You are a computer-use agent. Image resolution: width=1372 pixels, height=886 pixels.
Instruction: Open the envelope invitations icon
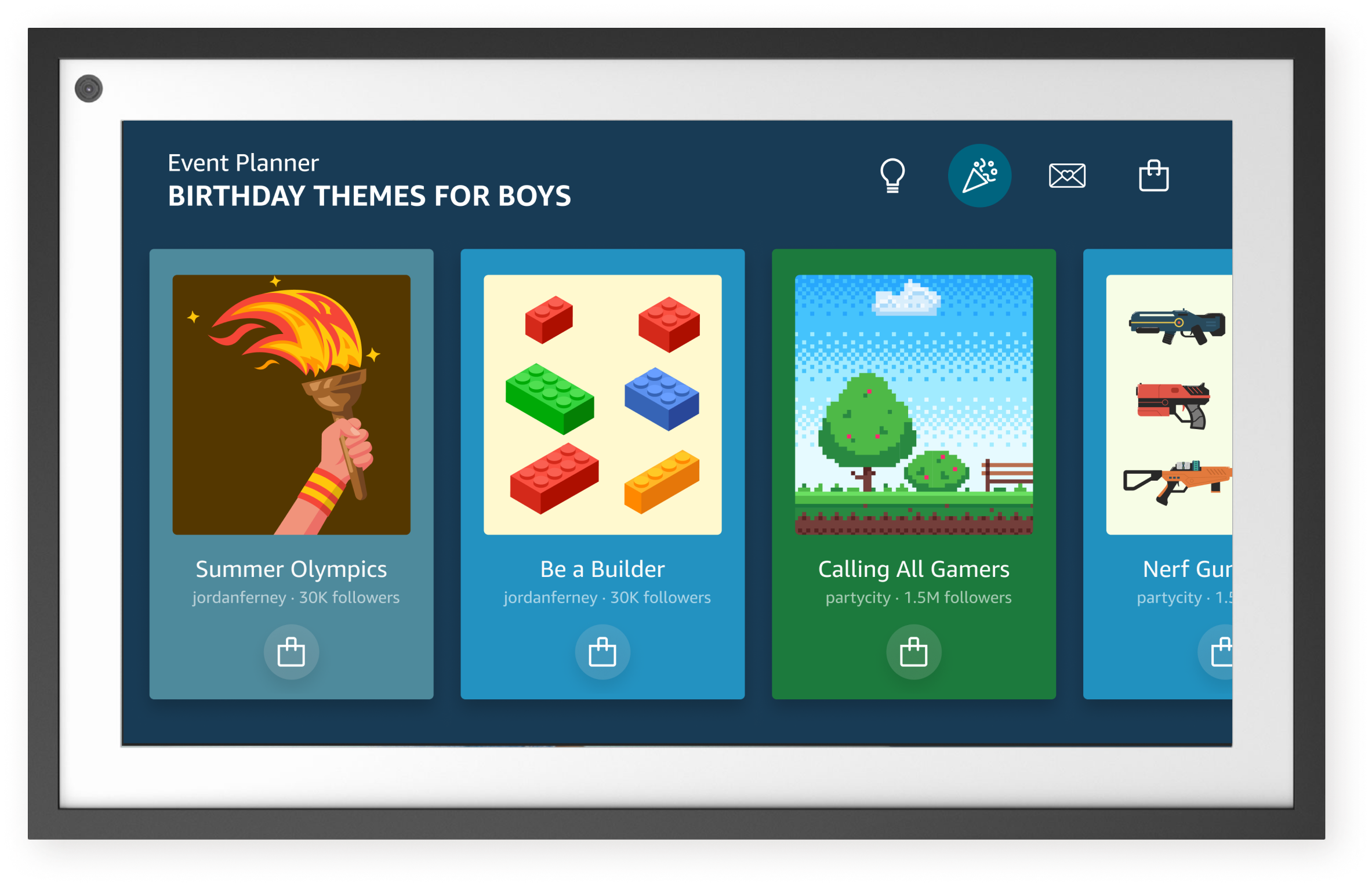[1067, 175]
